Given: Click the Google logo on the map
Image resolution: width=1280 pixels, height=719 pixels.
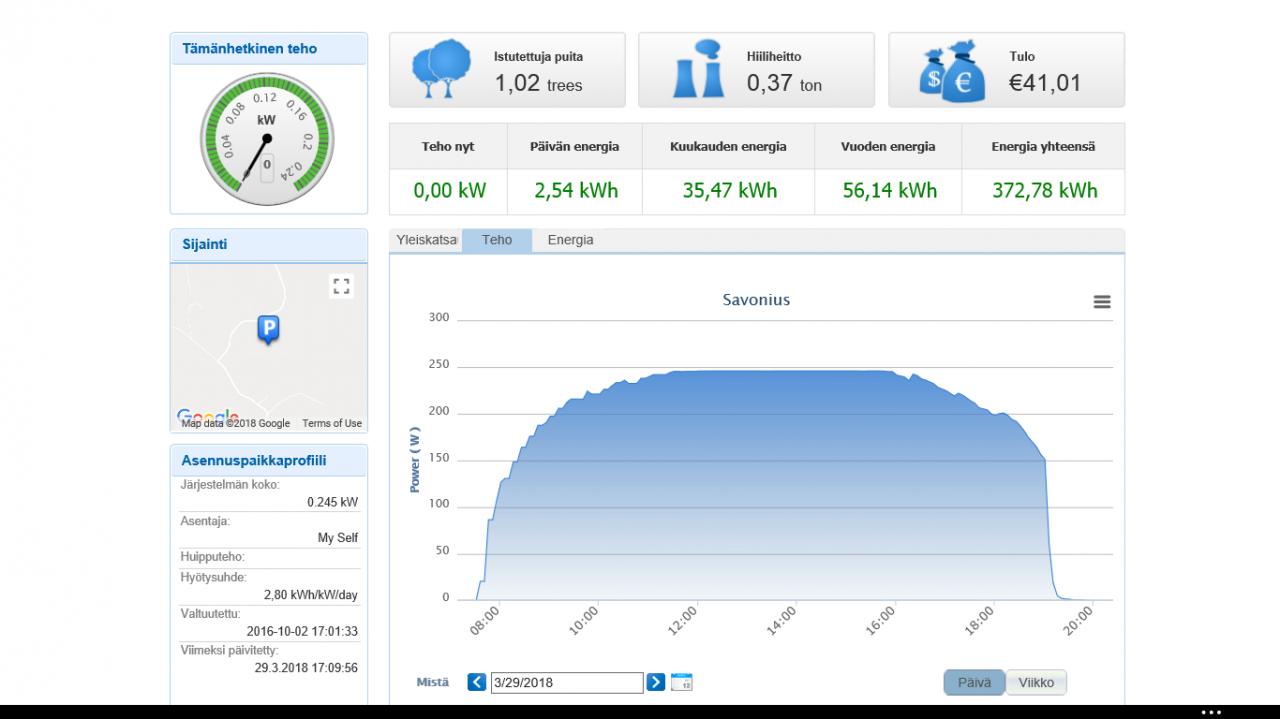Looking at the screenshot, I should coord(208,416).
